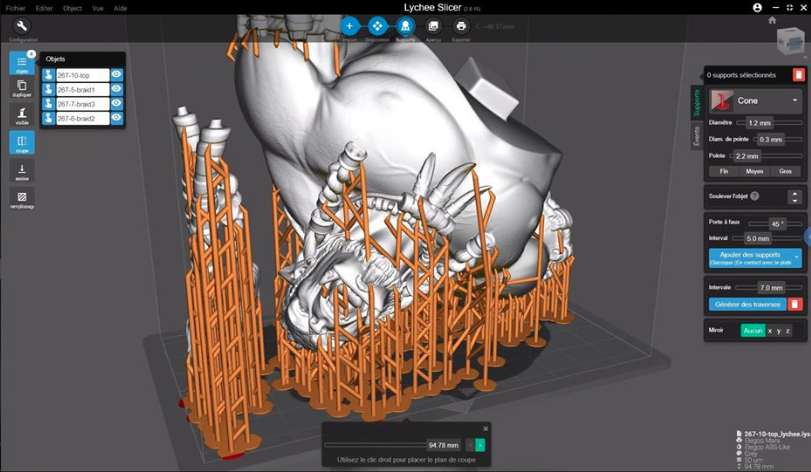This screenshot has height=472, width=811.
Task: Adjust the Porte à faux angle slider
Action: point(775,224)
